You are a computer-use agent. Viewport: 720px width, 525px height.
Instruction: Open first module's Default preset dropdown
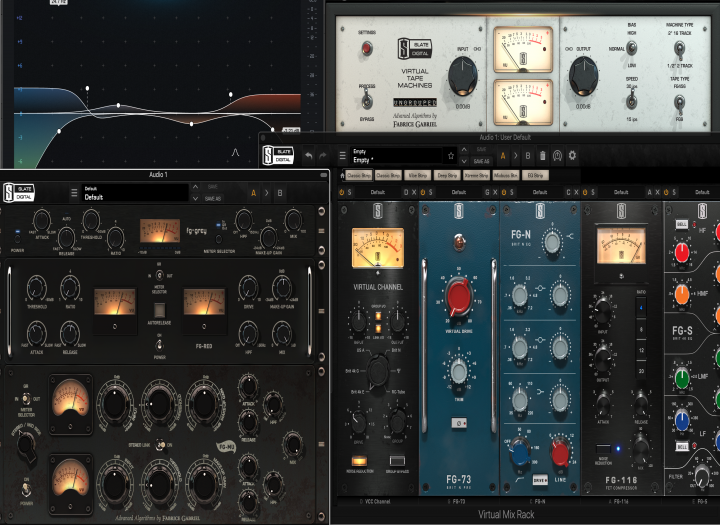(x=378, y=192)
